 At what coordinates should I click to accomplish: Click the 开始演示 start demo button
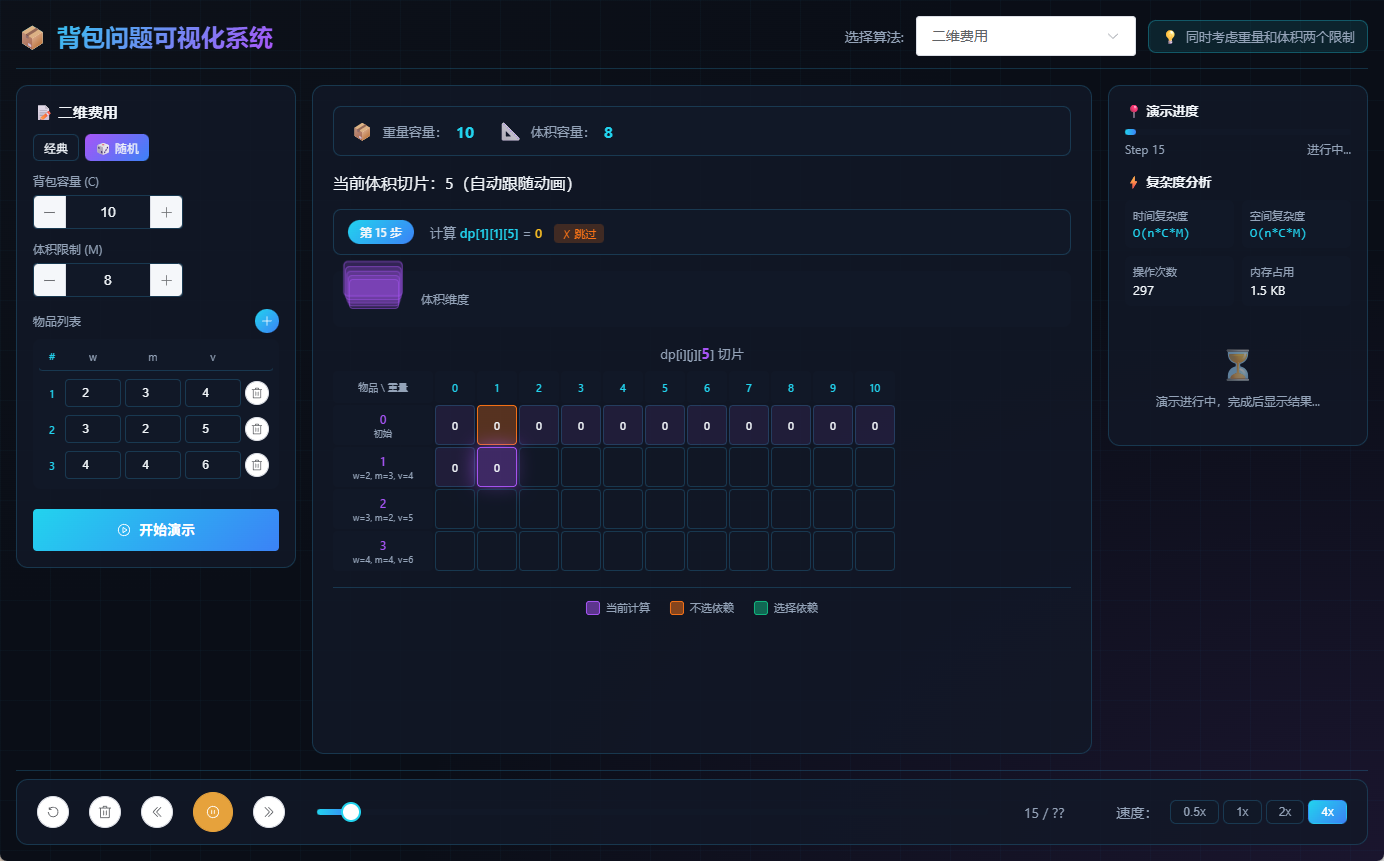tap(156, 530)
